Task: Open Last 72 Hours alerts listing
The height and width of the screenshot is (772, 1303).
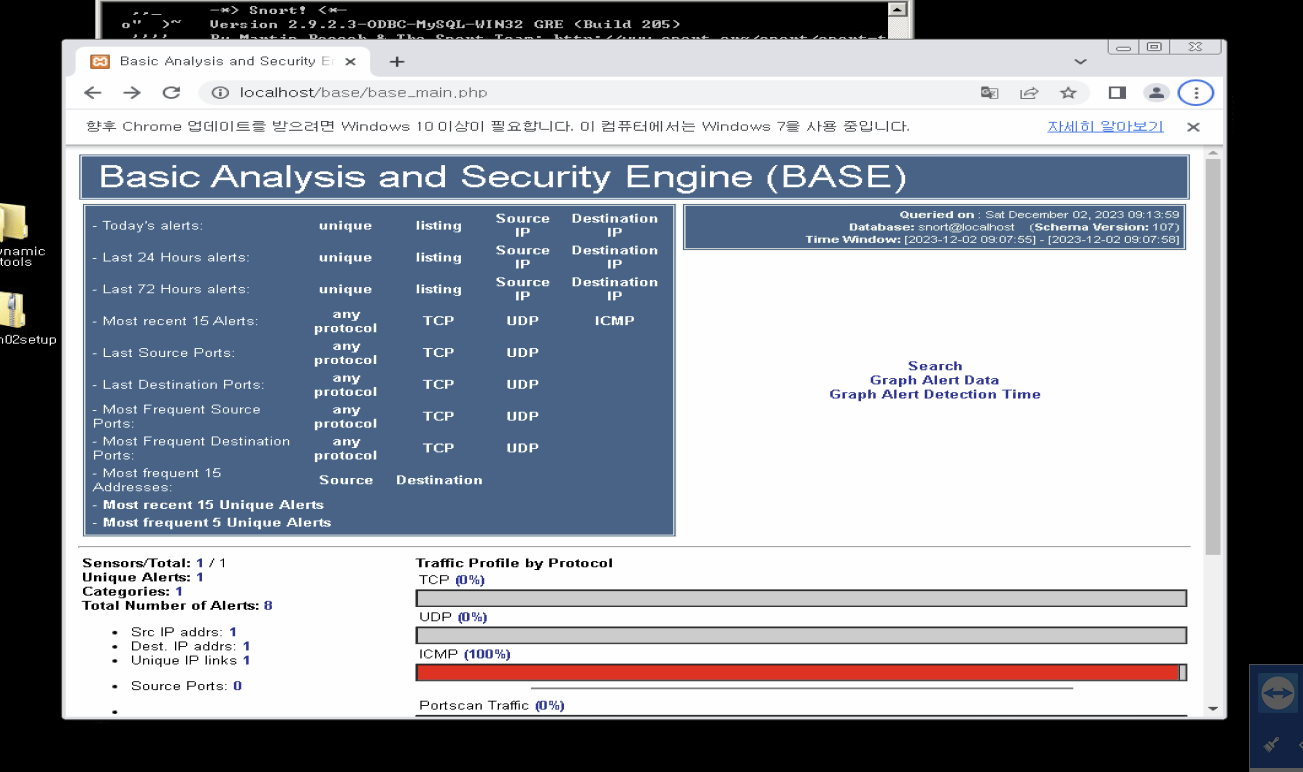Action: tap(439, 290)
